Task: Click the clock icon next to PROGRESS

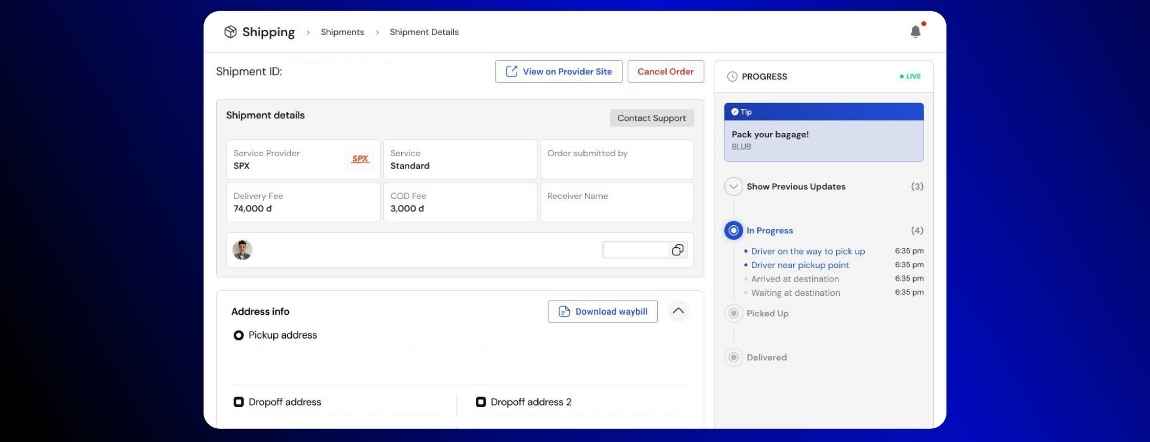Action: [x=732, y=76]
